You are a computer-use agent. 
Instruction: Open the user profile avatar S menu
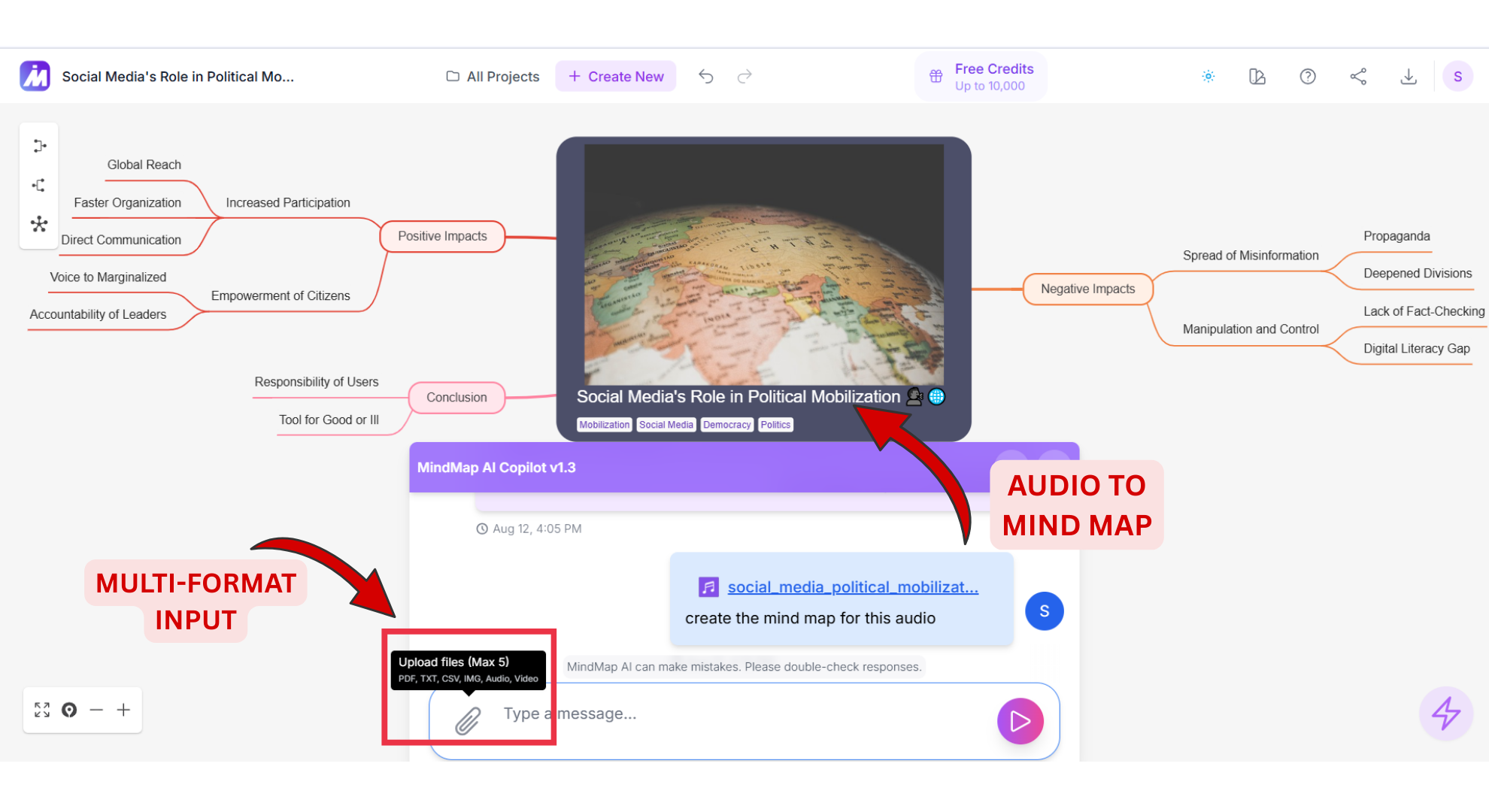pos(1457,77)
